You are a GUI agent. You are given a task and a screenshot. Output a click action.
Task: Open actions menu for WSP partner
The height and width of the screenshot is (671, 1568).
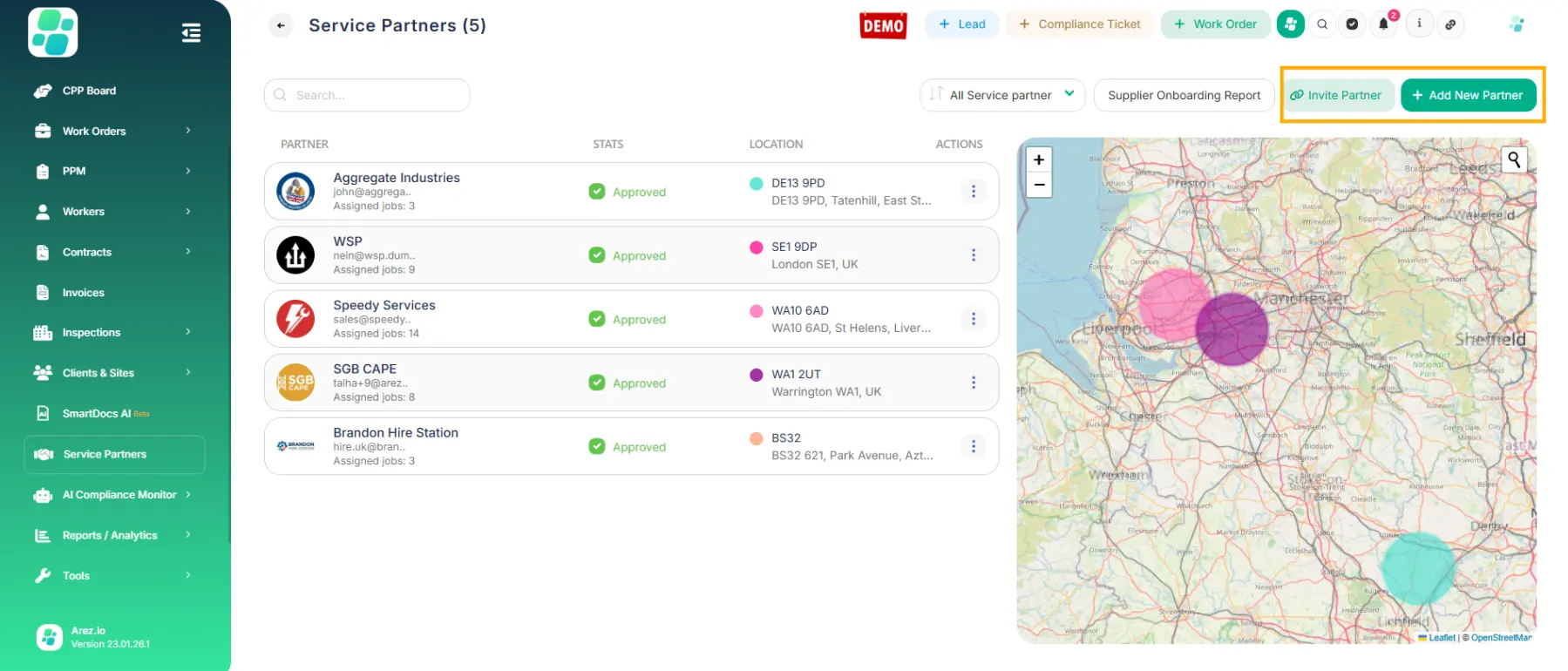click(x=974, y=255)
